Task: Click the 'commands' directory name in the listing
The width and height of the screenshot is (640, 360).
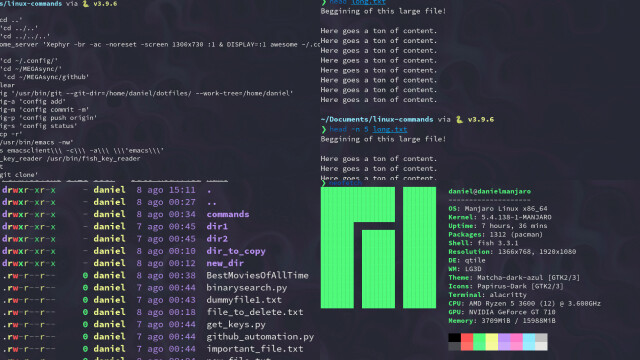Action: tap(228, 214)
